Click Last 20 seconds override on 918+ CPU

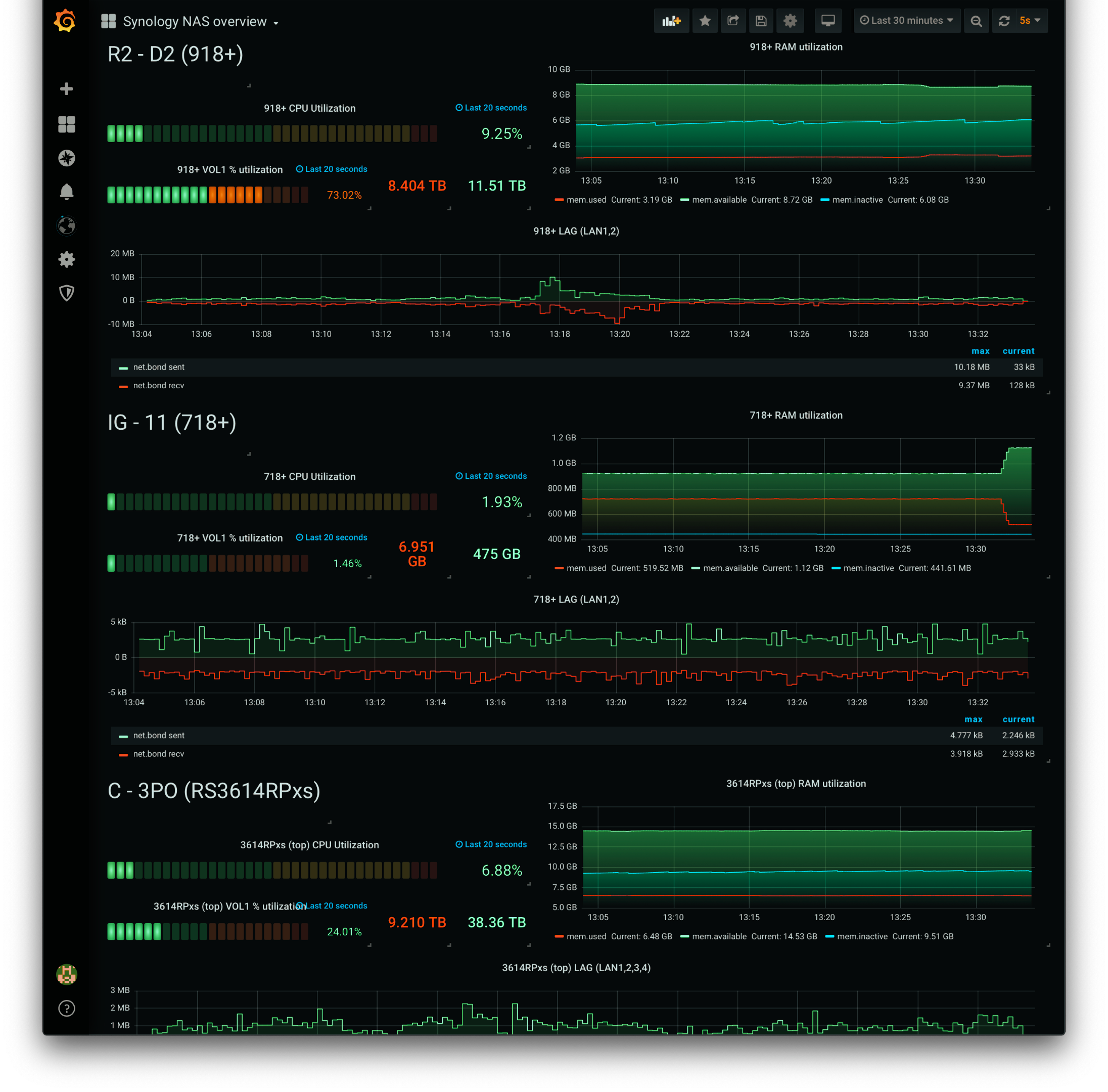[491, 108]
